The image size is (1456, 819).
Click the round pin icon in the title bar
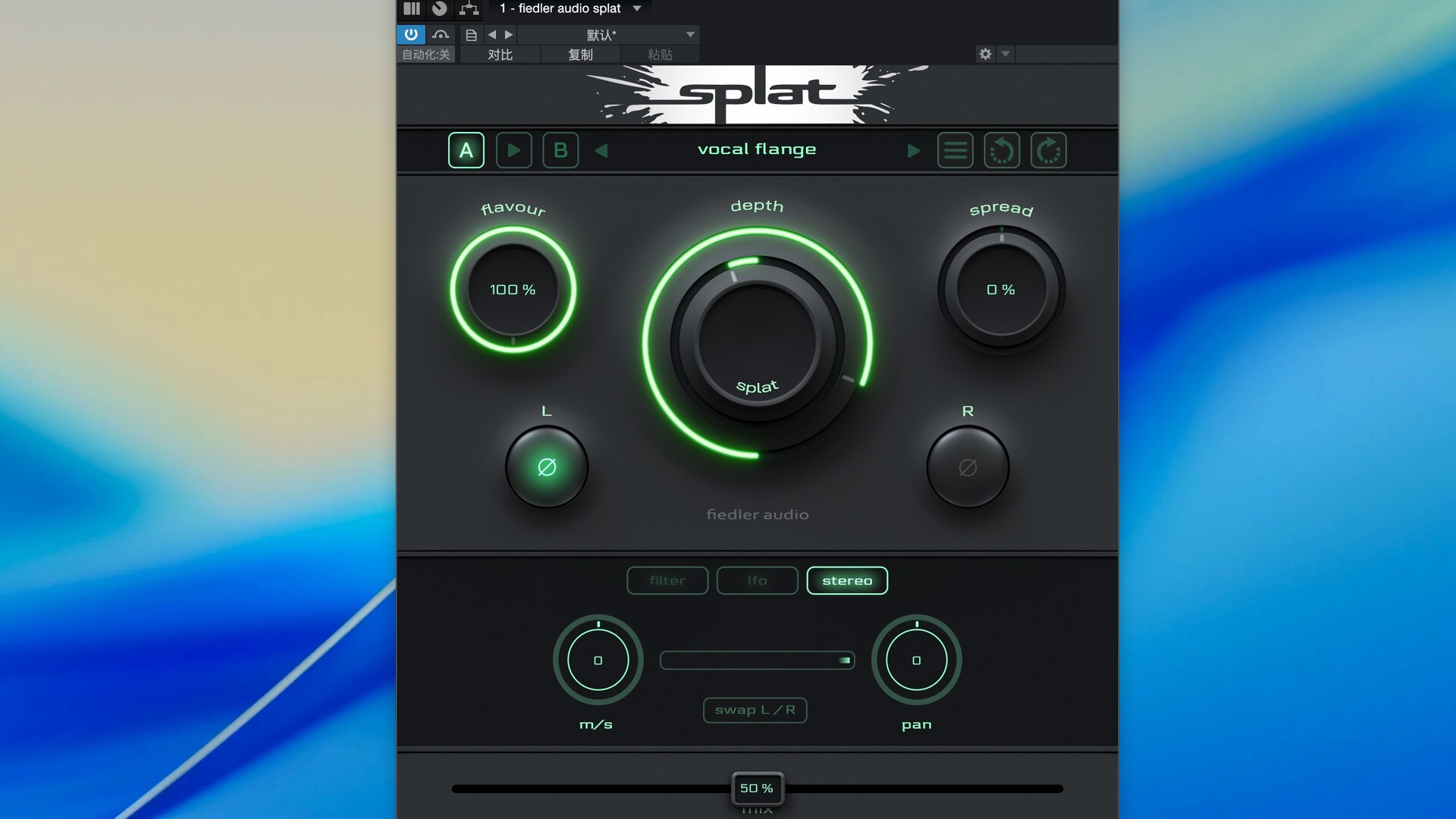click(x=439, y=8)
